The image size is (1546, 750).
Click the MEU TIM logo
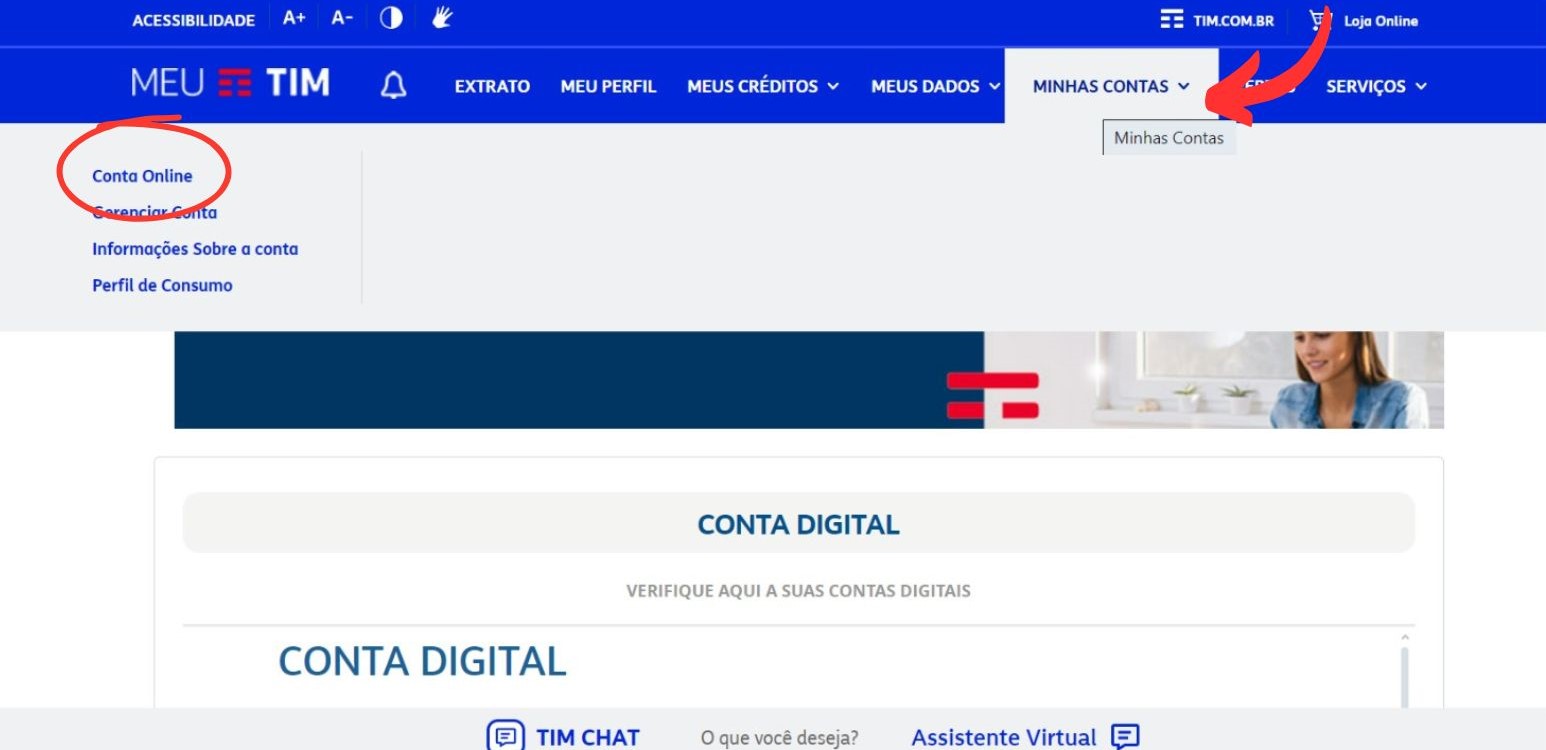click(x=232, y=84)
